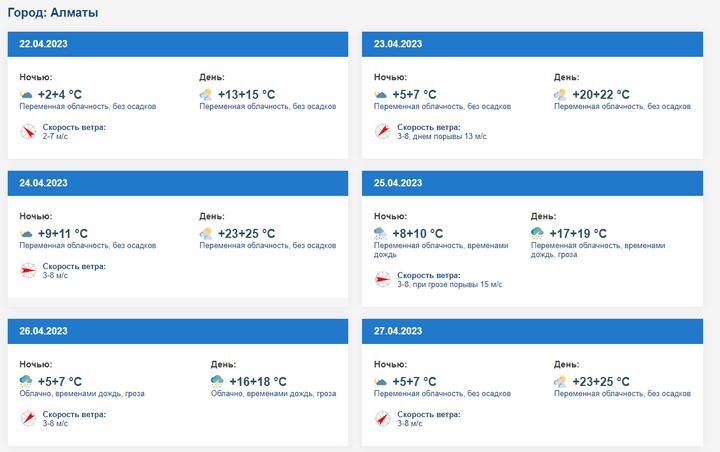The width and height of the screenshot is (720, 452).
Task: Click the daytime weather icon for 23.04.2023
Action: 561,95
